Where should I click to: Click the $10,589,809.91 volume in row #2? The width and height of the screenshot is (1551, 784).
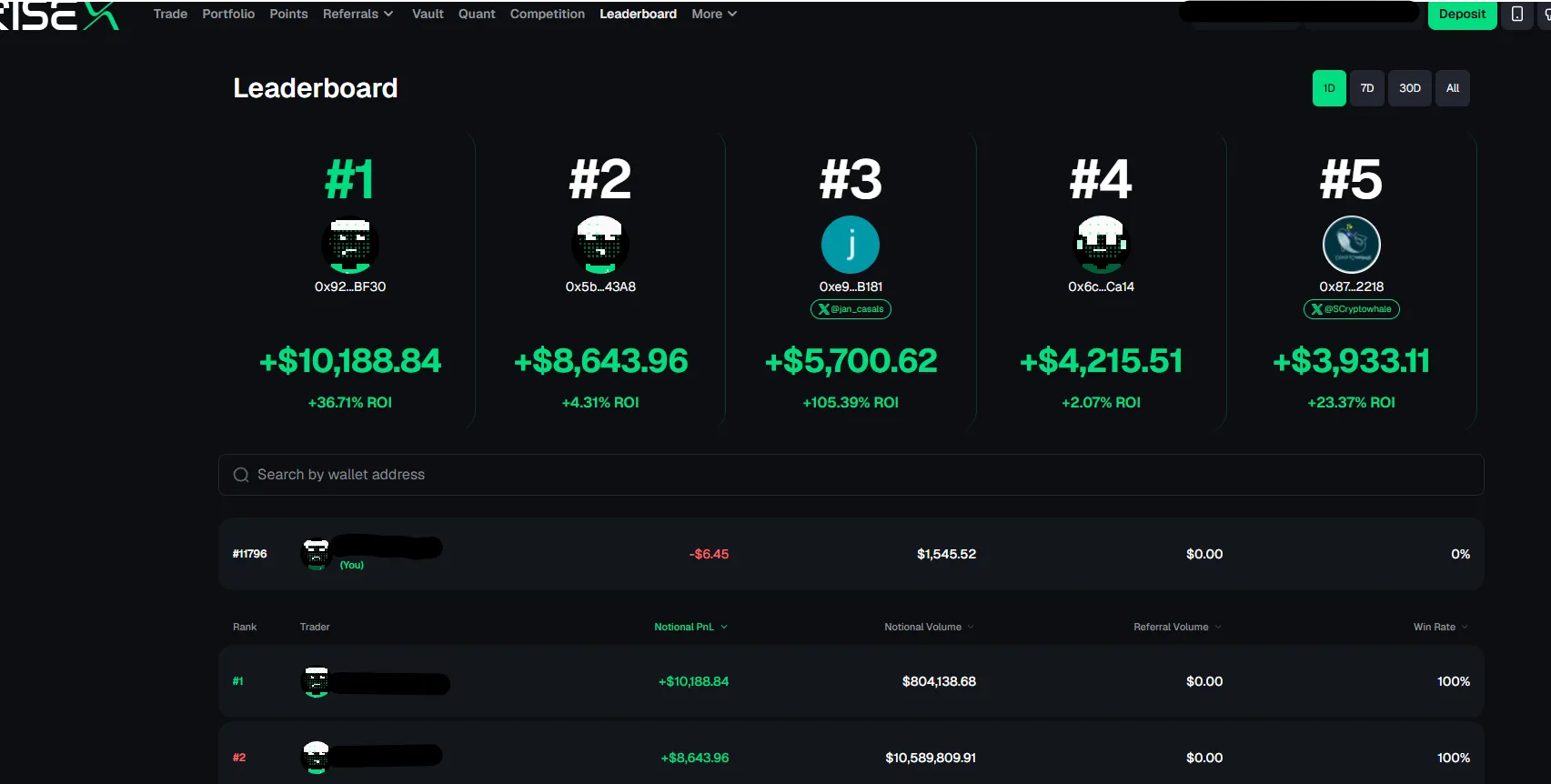[x=931, y=758]
